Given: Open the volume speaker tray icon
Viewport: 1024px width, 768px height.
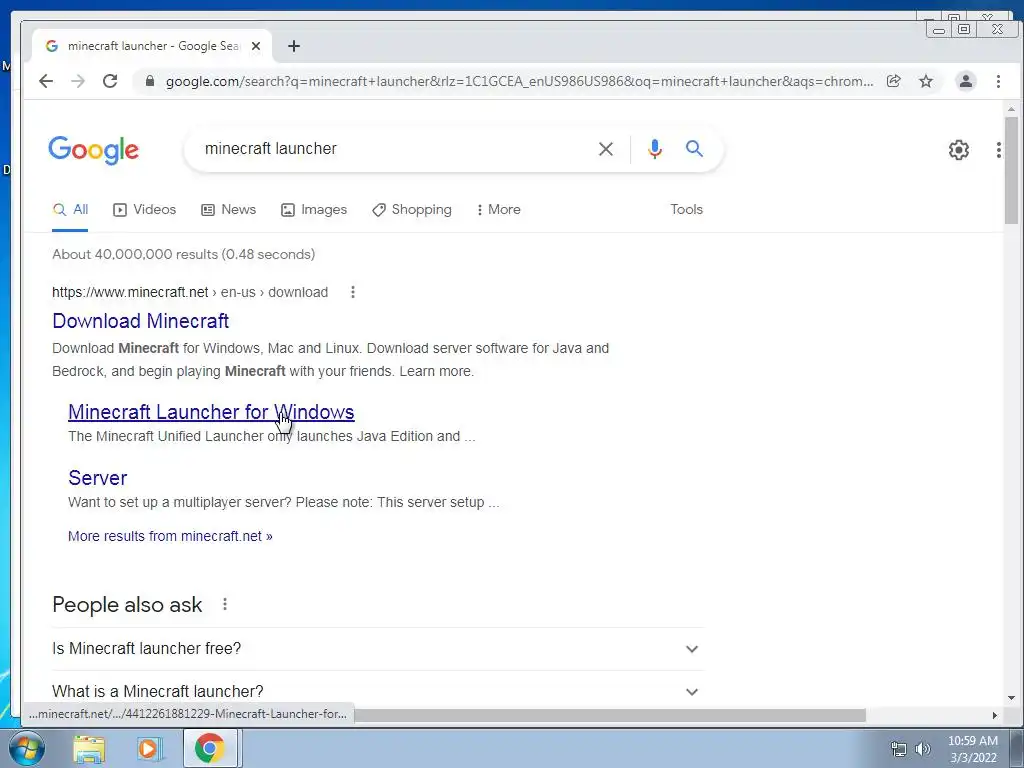Looking at the screenshot, I should pyautogui.click(x=923, y=749).
